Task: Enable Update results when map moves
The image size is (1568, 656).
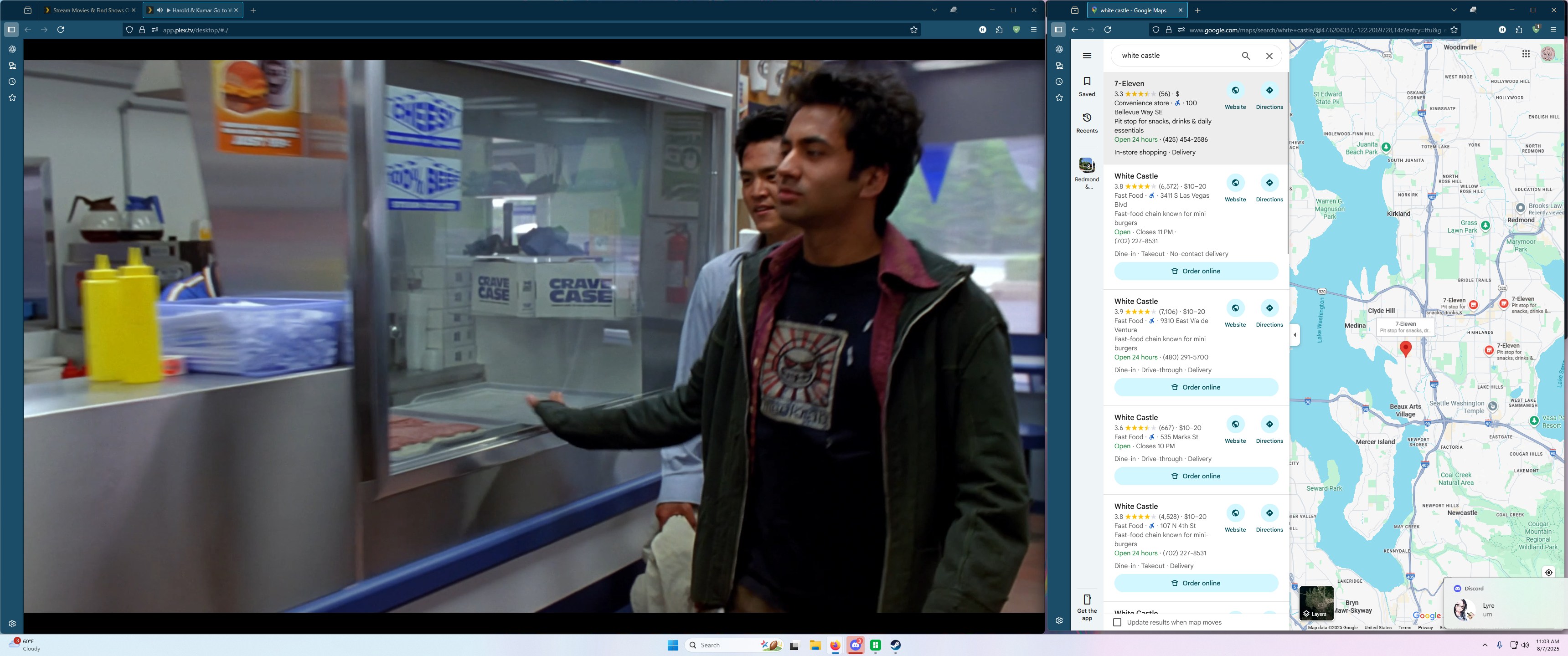Action: tap(1117, 622)
